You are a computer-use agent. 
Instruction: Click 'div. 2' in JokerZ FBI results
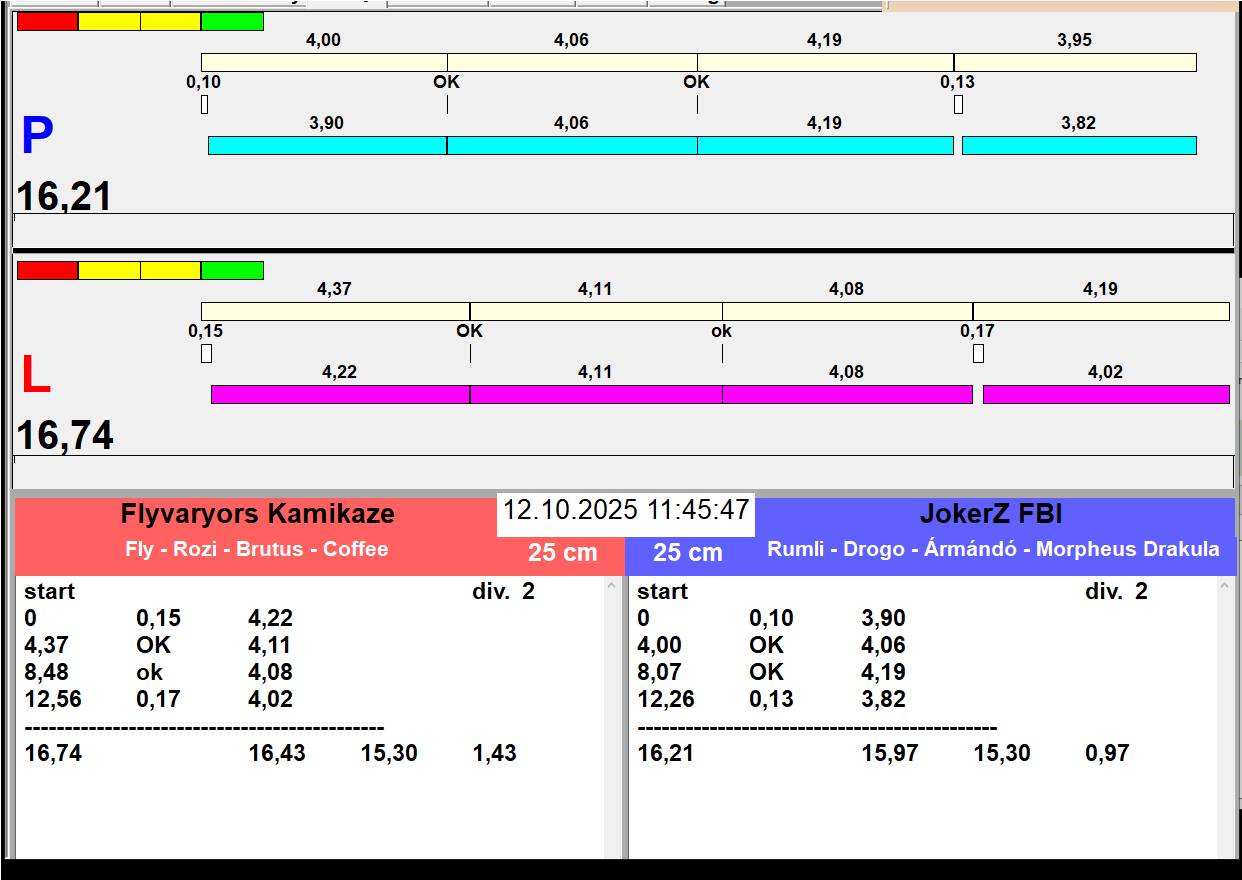tap(1116, 592)
